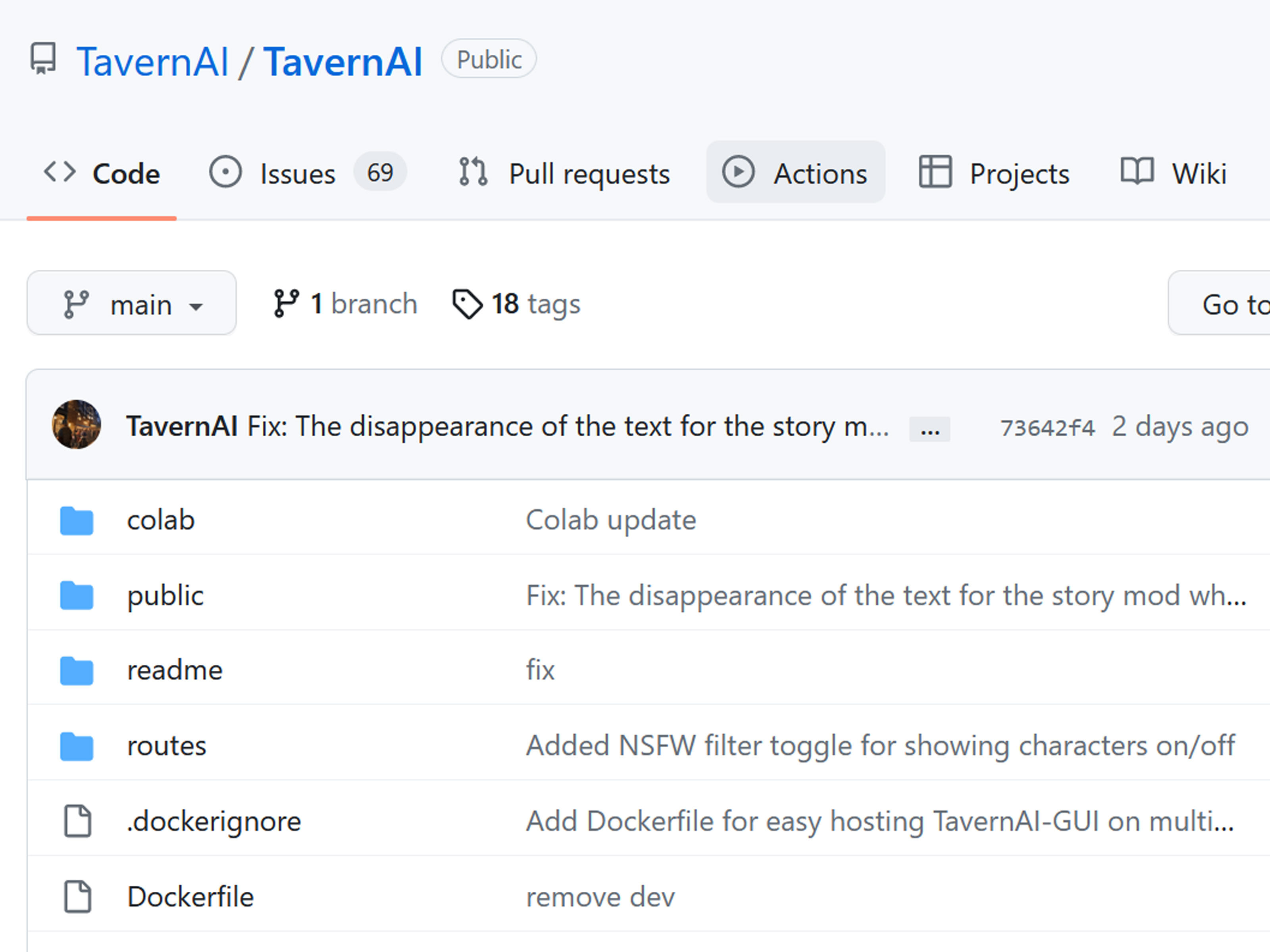Image resolution: width=1270 pixels, height=952 pixels.
Task: Click the branch icon beside 1 branch
Action: (286, 303)
